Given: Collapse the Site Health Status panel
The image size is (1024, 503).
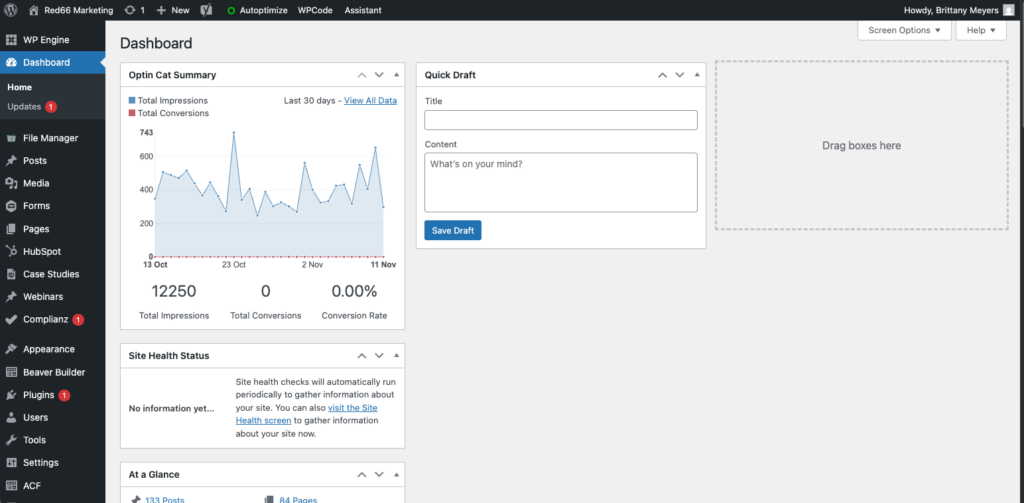Looking at the screenshot, I should pos(396,356).
